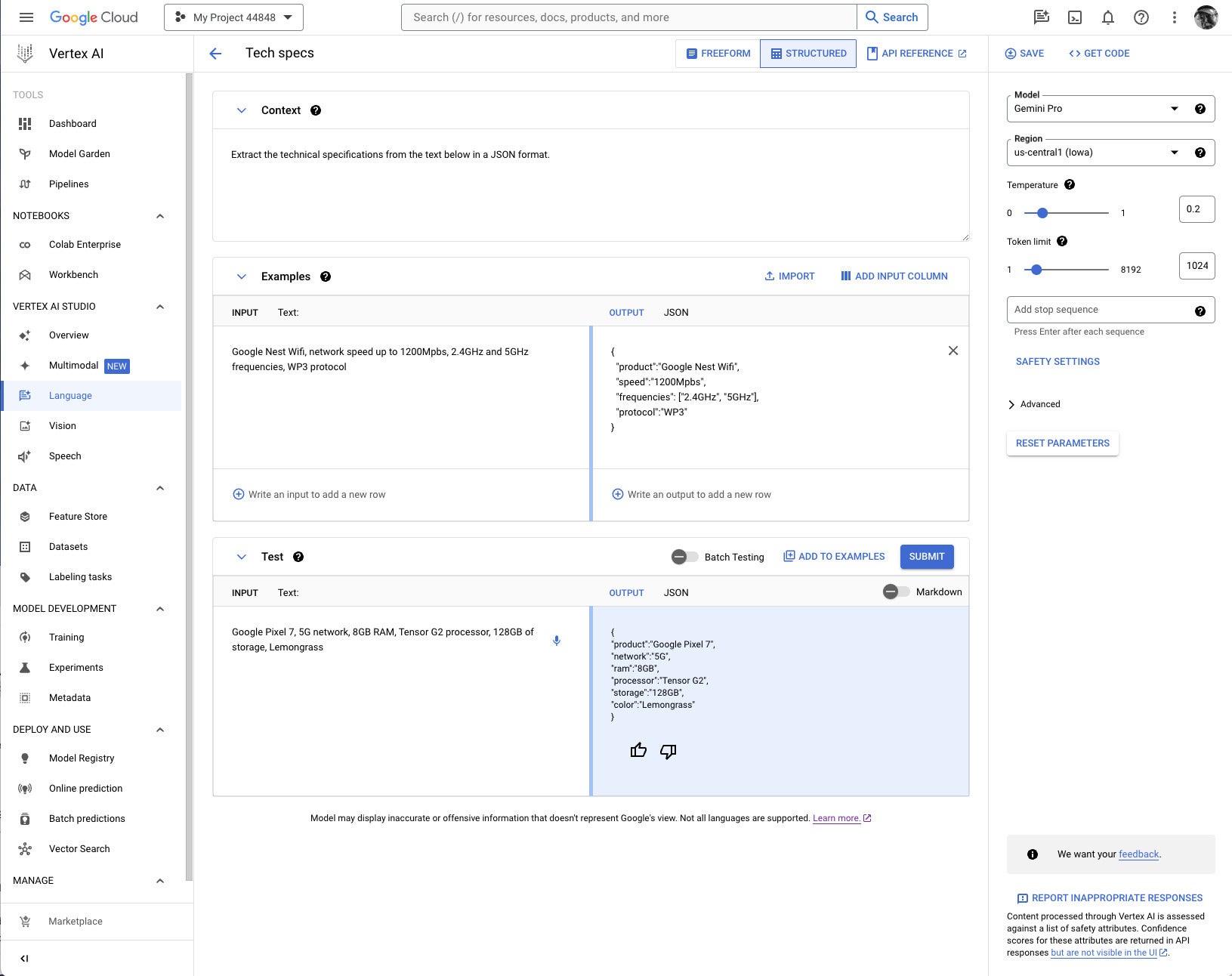This screenshot has height=976, width=1232.
Task: Open the help question-mark icon in top bar
Action: [1141, 17]
